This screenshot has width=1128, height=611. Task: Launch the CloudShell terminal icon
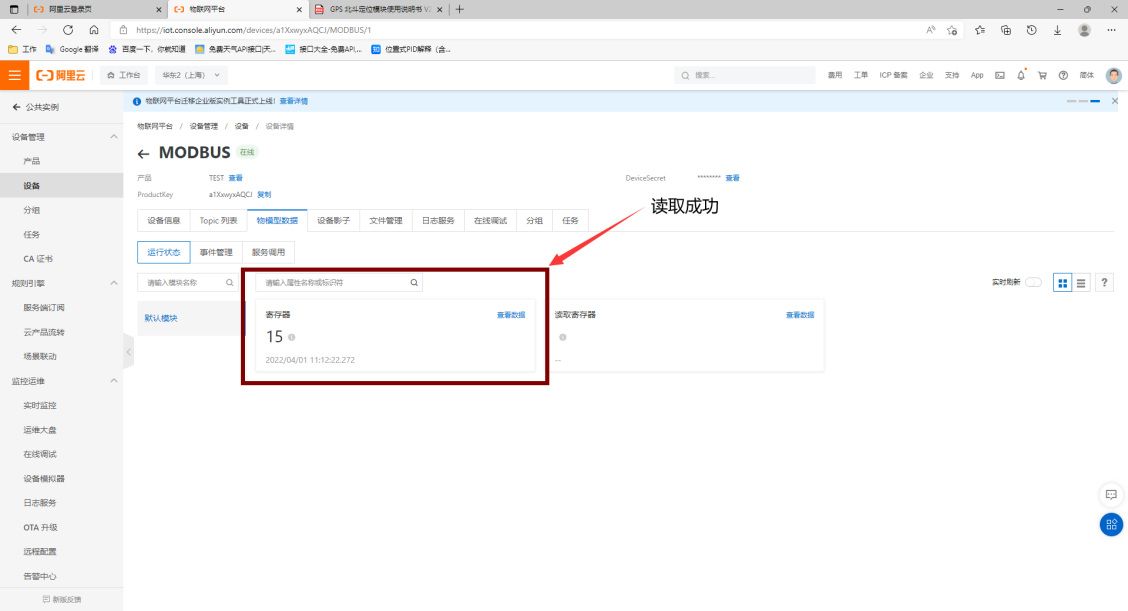pos(1000,75)
